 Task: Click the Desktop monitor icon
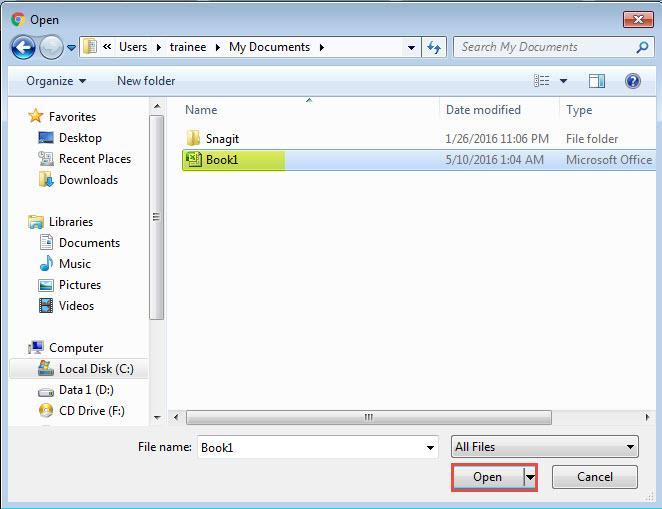coord(46,138)
